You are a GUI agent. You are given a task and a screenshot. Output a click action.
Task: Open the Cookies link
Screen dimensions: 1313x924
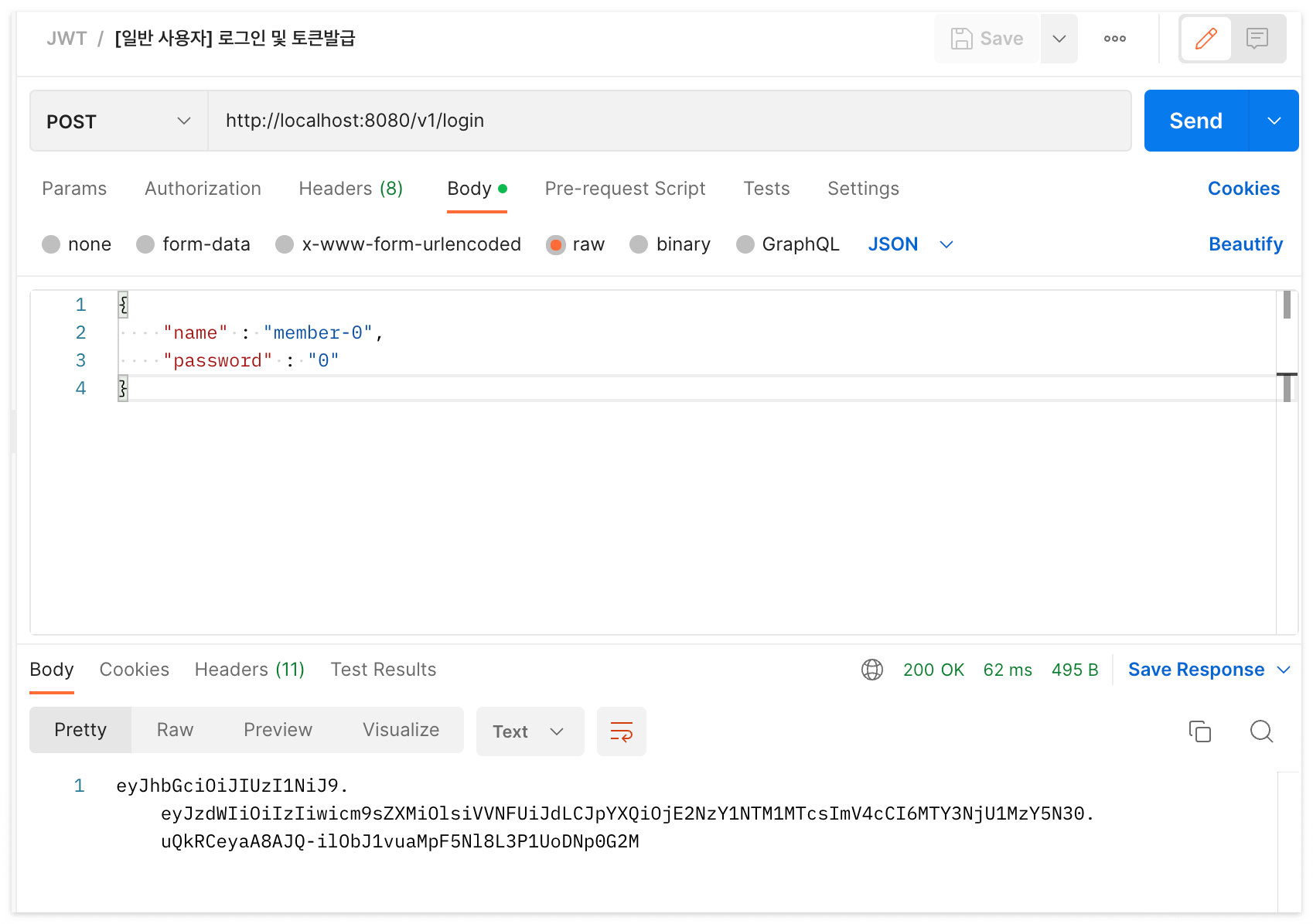click(x=1243, y=189)
